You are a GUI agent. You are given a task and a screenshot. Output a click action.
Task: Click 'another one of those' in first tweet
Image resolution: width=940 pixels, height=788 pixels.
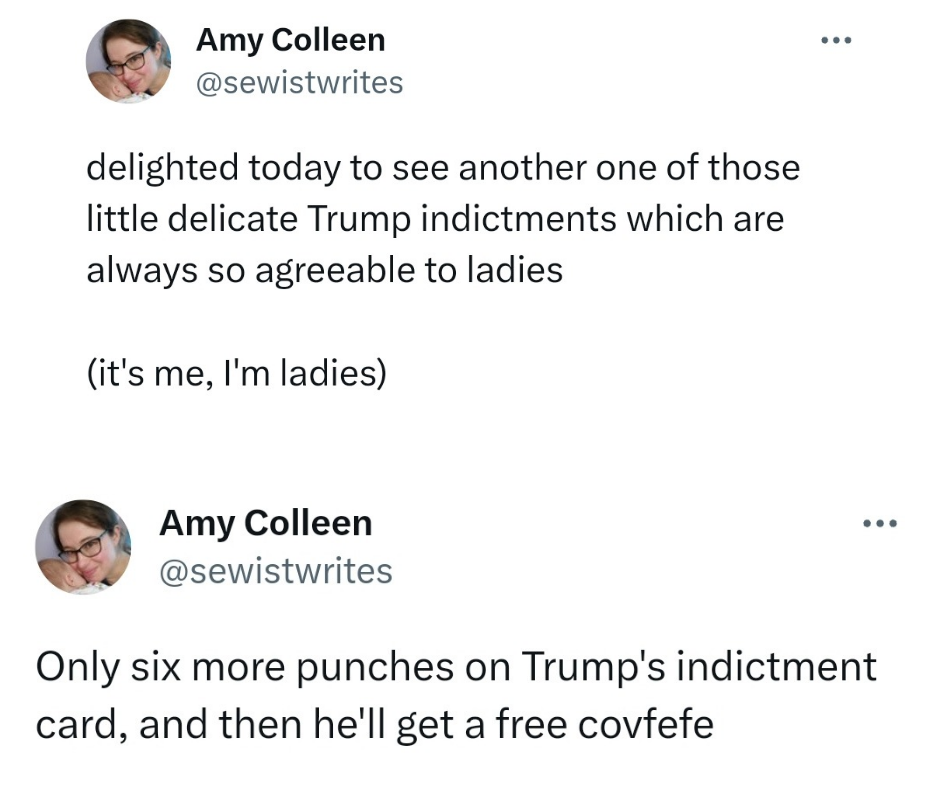629,167
